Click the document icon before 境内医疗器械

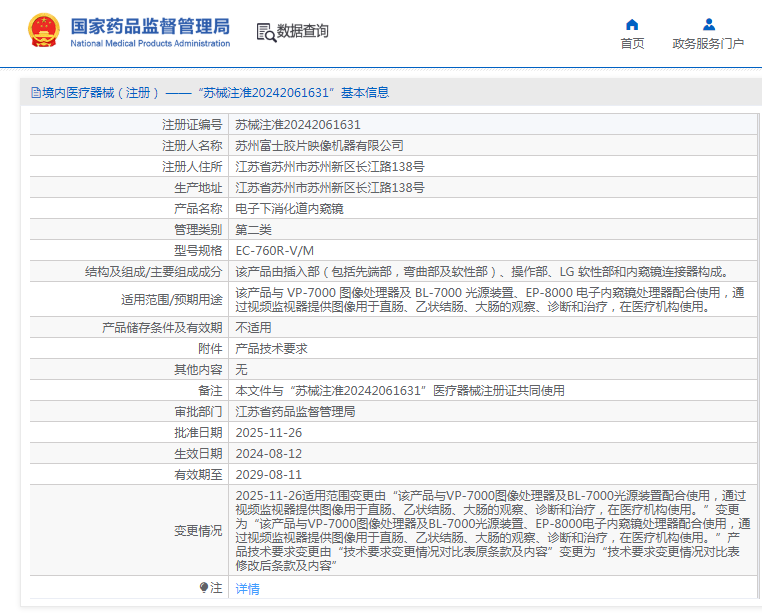35,92
